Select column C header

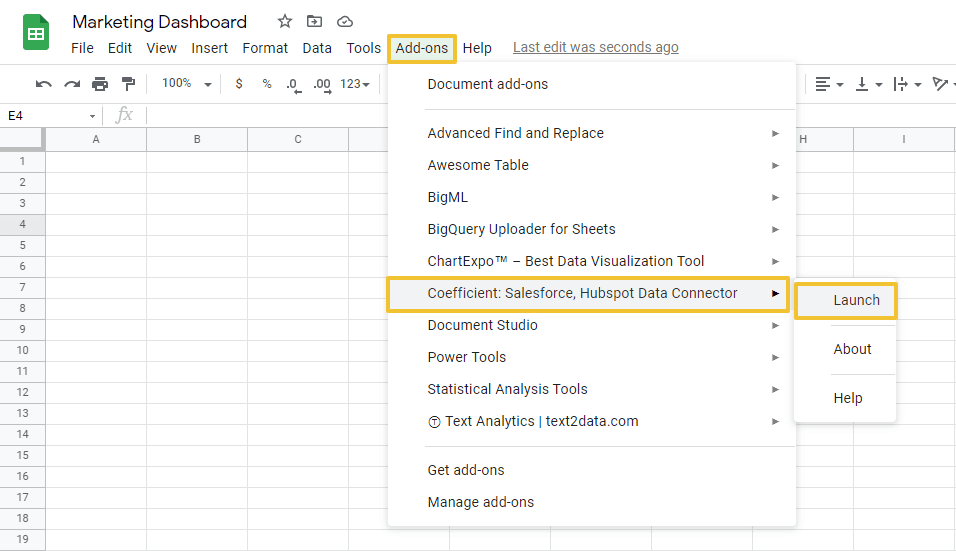pyautogui.click(x=298, y=140)
